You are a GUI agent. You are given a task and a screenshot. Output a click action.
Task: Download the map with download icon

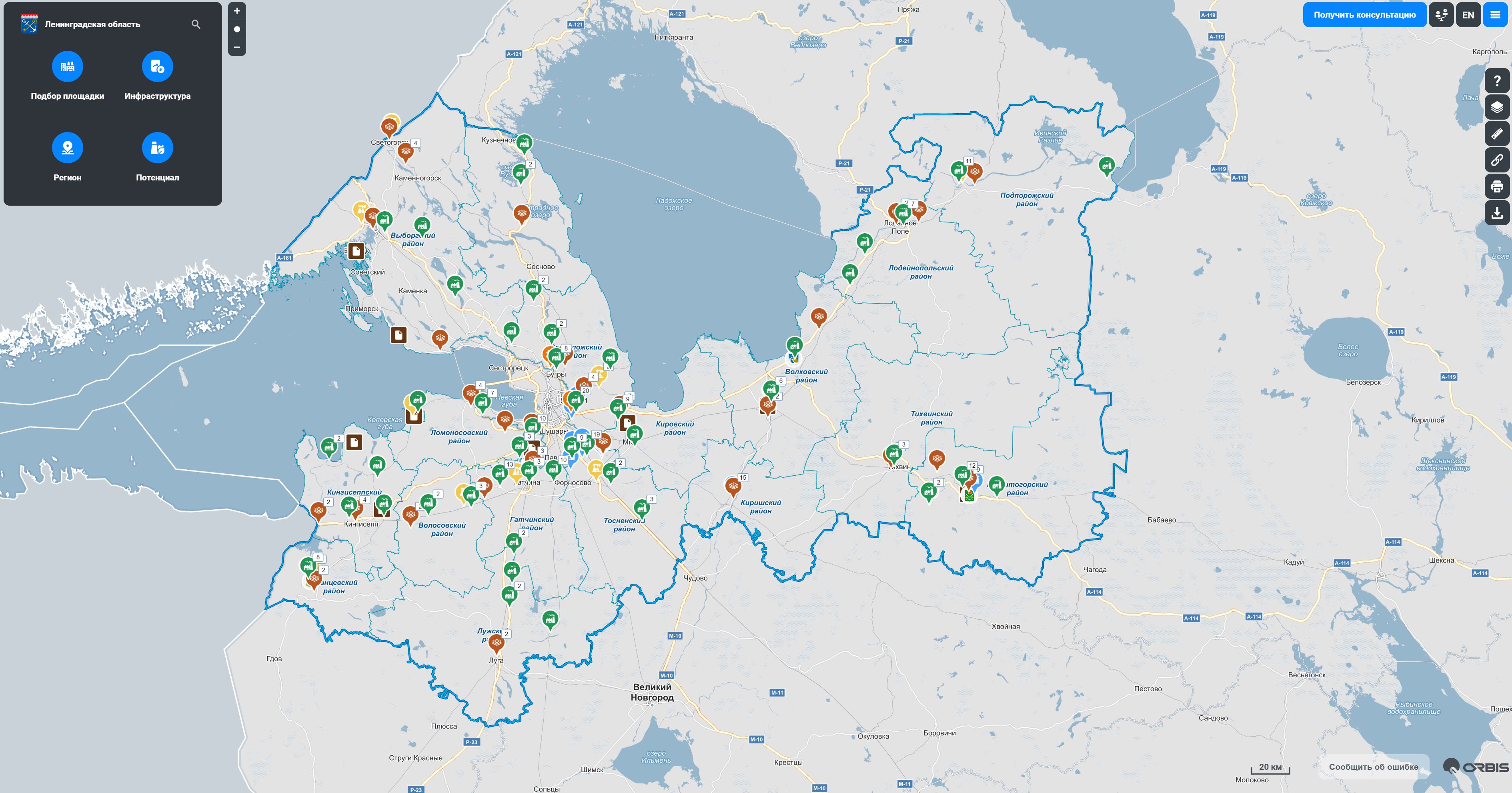[1497, 212]
